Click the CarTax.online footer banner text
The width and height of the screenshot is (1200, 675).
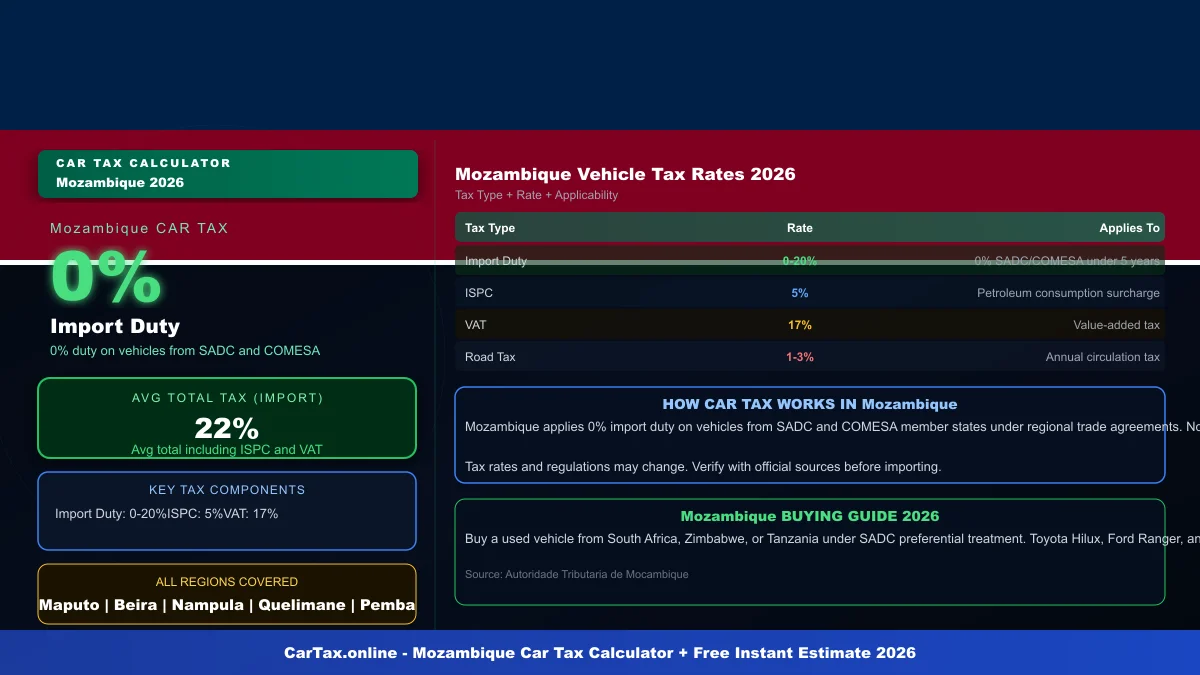coord(600,652)
